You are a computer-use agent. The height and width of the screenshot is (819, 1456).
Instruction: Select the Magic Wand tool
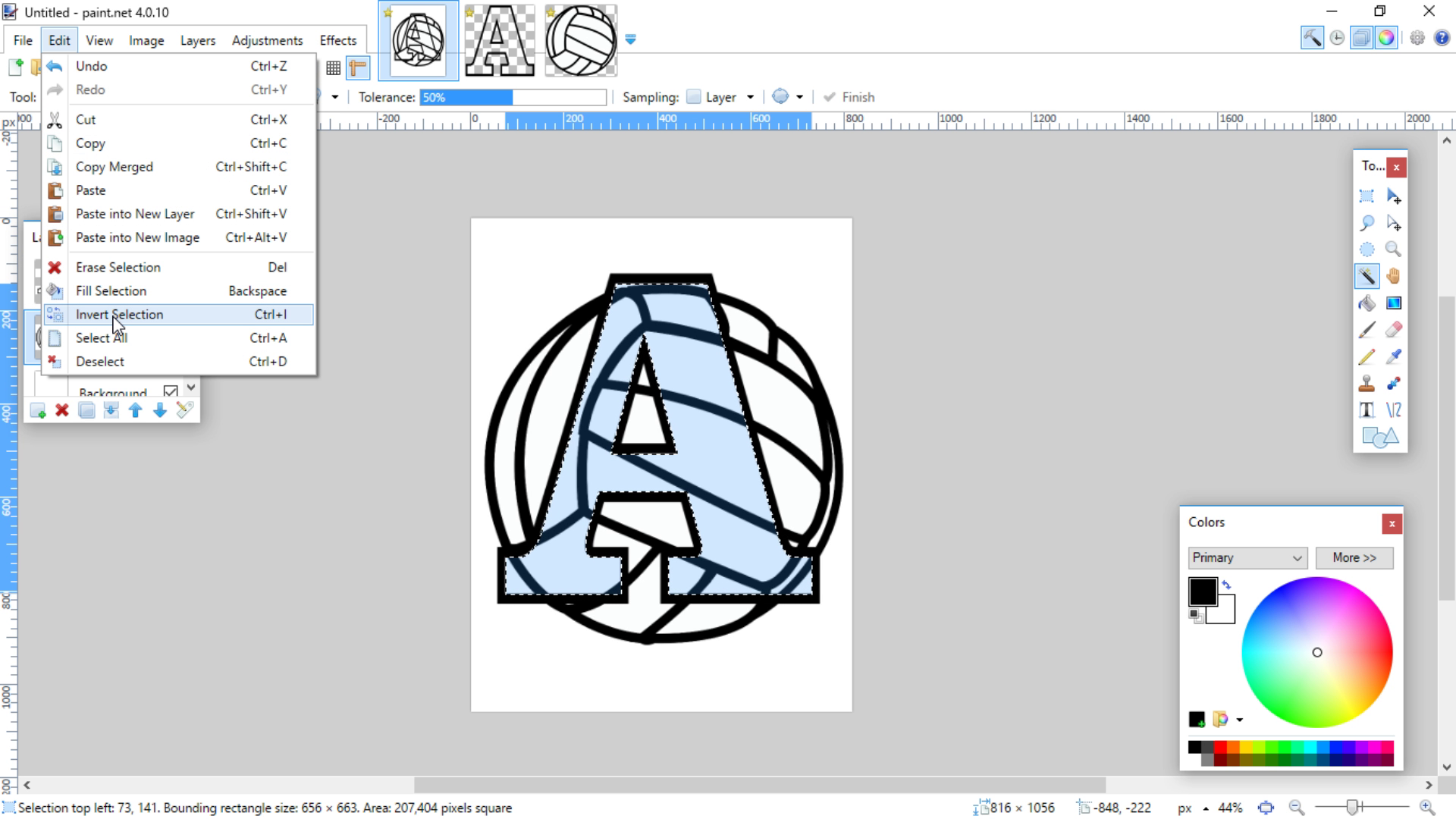tap(1367, 276)
